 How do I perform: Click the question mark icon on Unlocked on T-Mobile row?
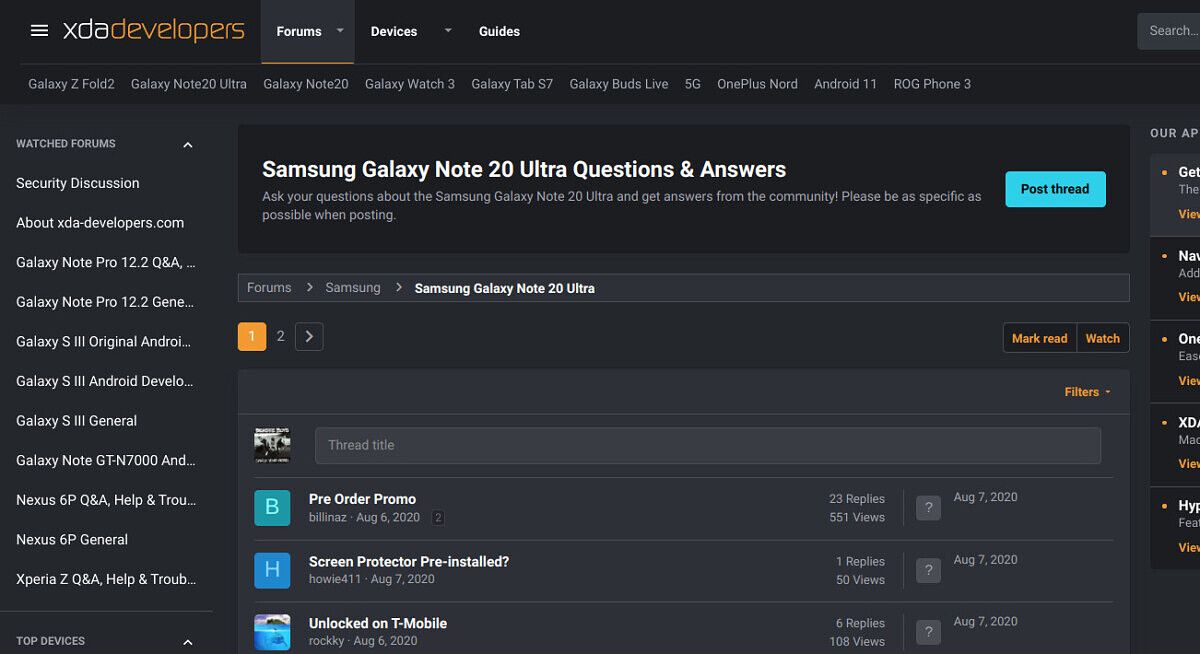(927, 631)
